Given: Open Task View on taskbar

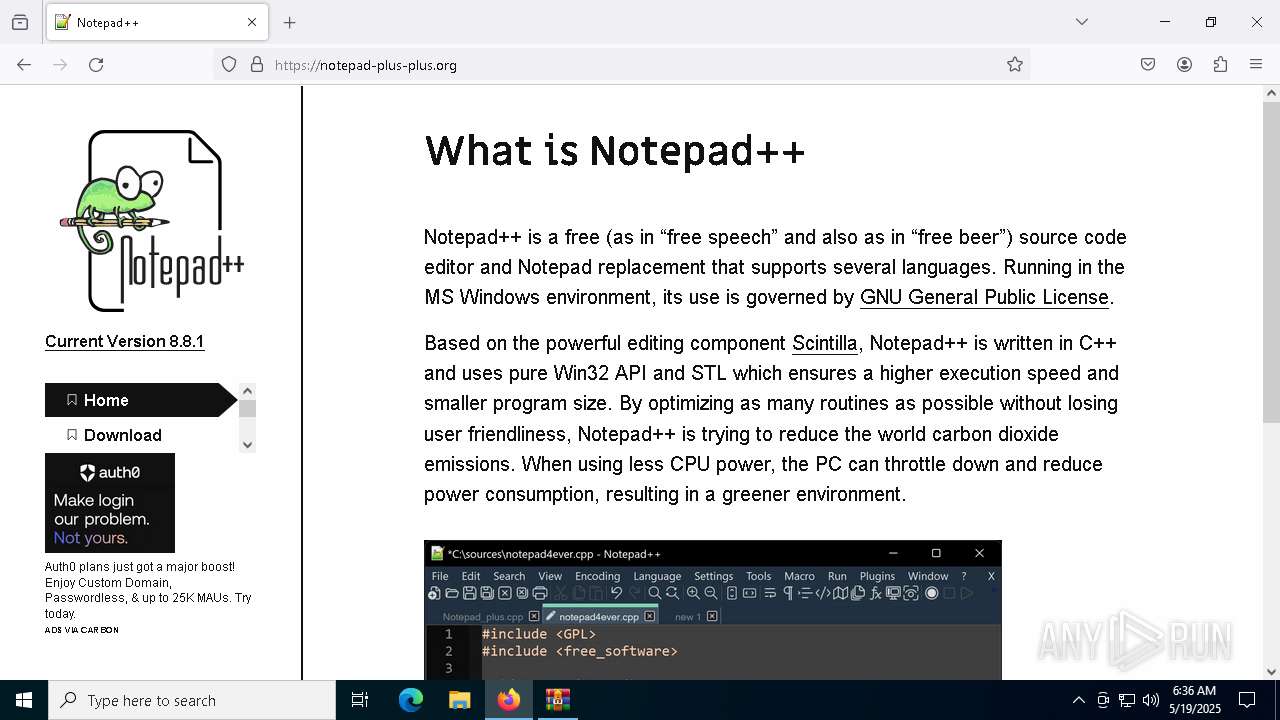Looking at the screenshot, I should [x=360, y=700].
